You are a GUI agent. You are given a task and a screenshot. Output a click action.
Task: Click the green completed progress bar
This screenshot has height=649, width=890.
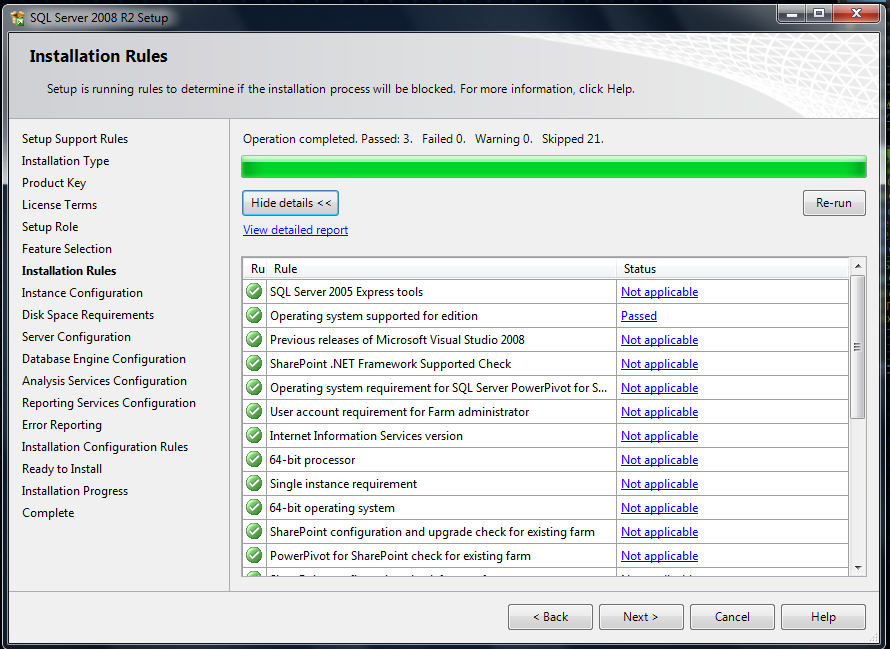point(554,167)
